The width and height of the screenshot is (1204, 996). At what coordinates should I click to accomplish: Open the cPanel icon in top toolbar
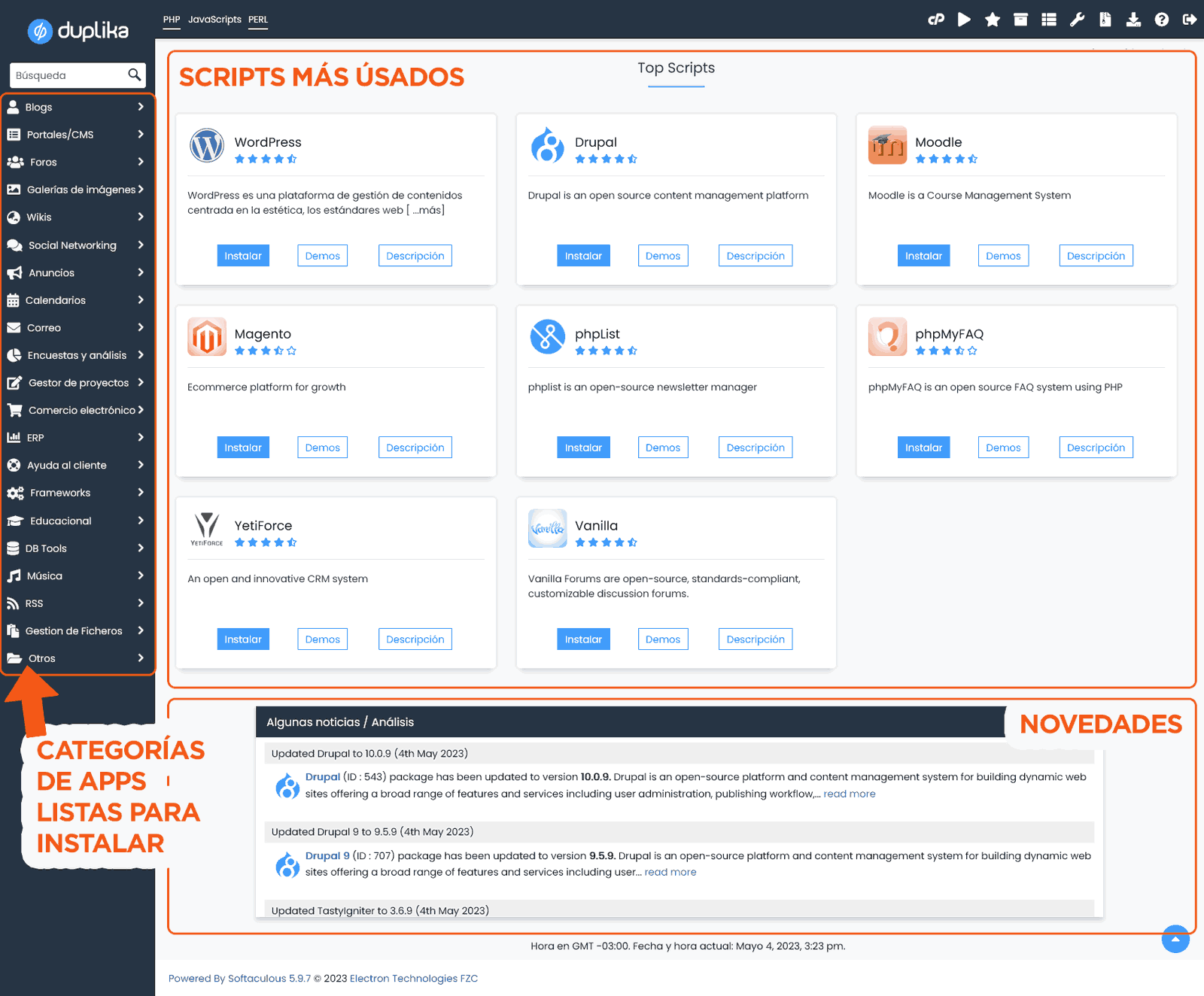click(x=936, y=20)
